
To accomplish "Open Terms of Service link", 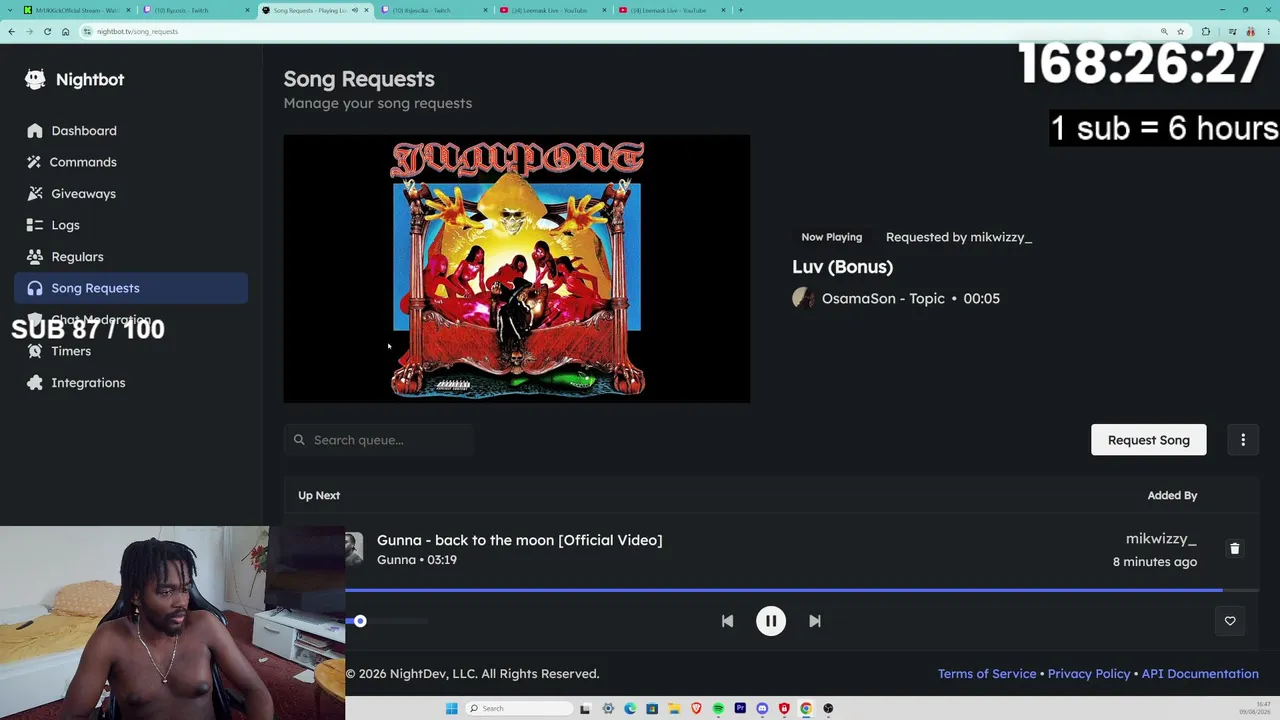I will (987, 674).
